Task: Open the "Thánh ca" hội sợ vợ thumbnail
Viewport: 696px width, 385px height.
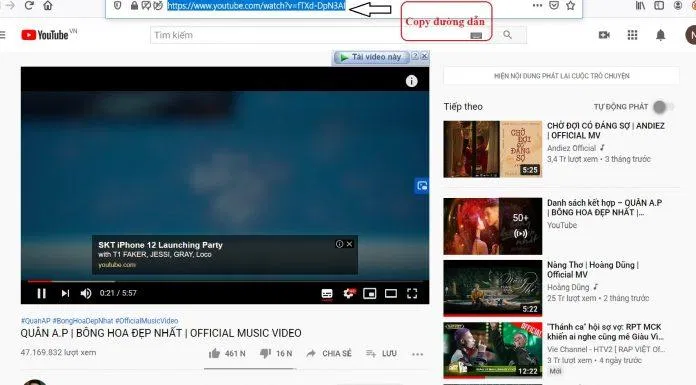Action: (x=493, y=350)
